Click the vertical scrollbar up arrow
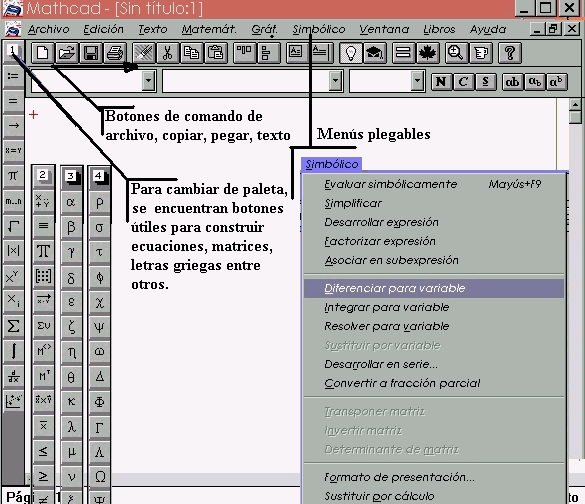This screenshot has width=585, height=504. [575, 105]
